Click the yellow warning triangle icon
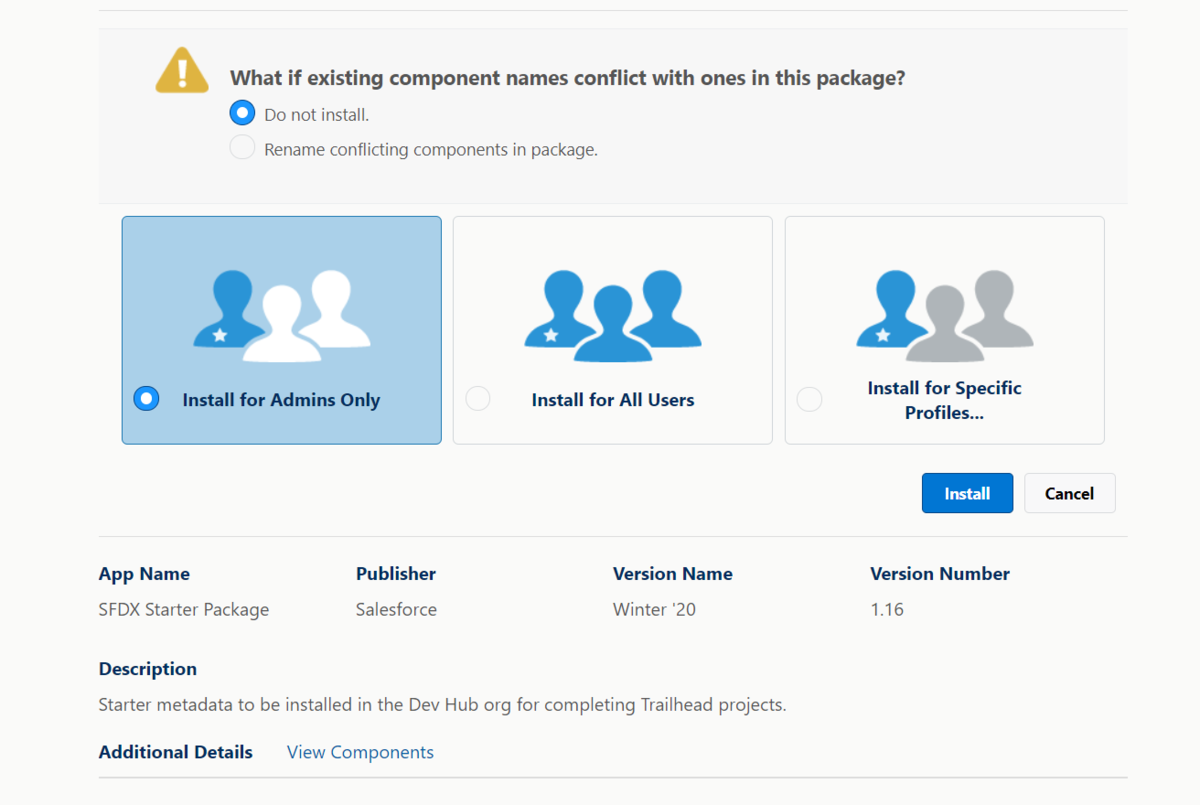 [182, 72]
